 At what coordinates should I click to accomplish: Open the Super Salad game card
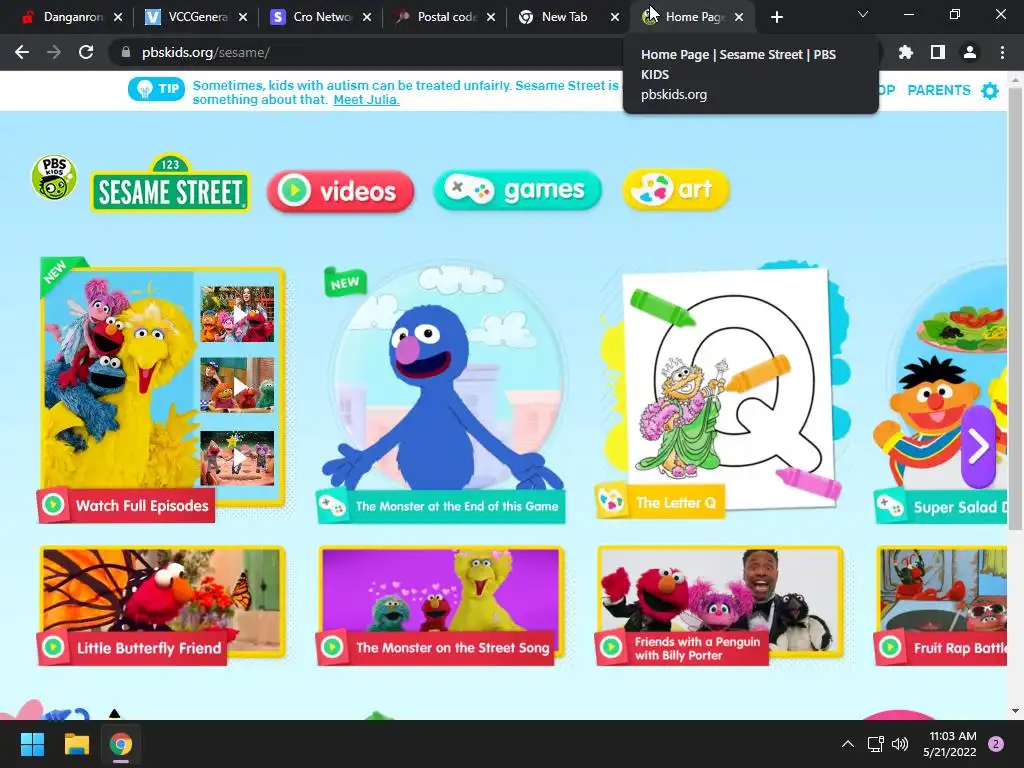(x=940, y=393)
